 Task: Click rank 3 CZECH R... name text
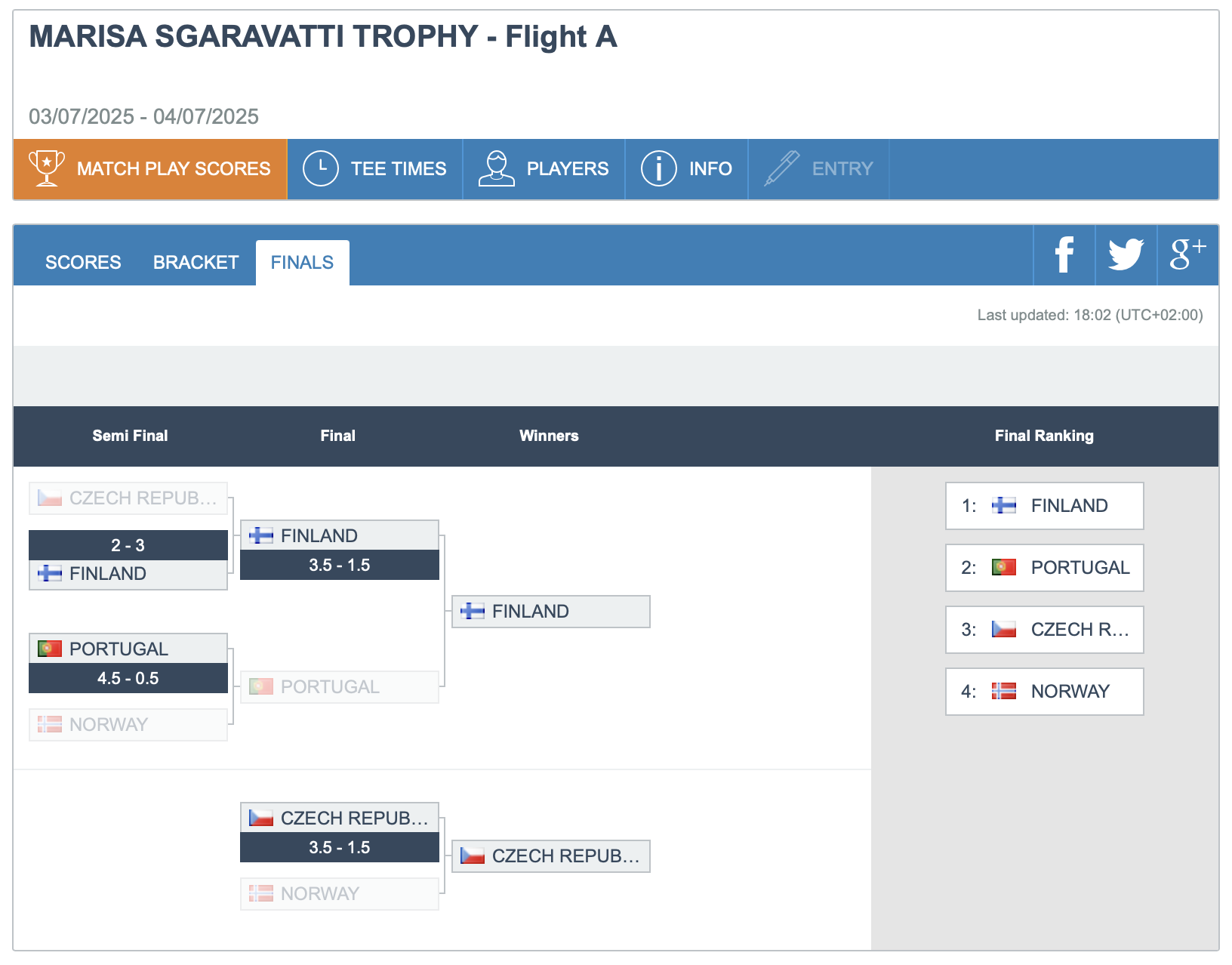click(x=1080, y=630)
